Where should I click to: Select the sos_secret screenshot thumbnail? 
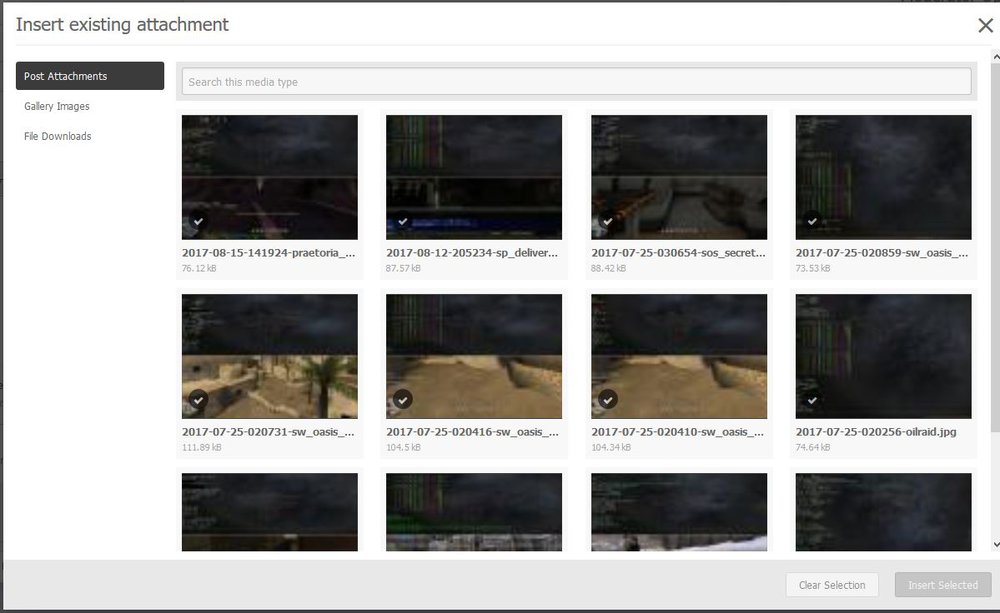coord(679,177)
